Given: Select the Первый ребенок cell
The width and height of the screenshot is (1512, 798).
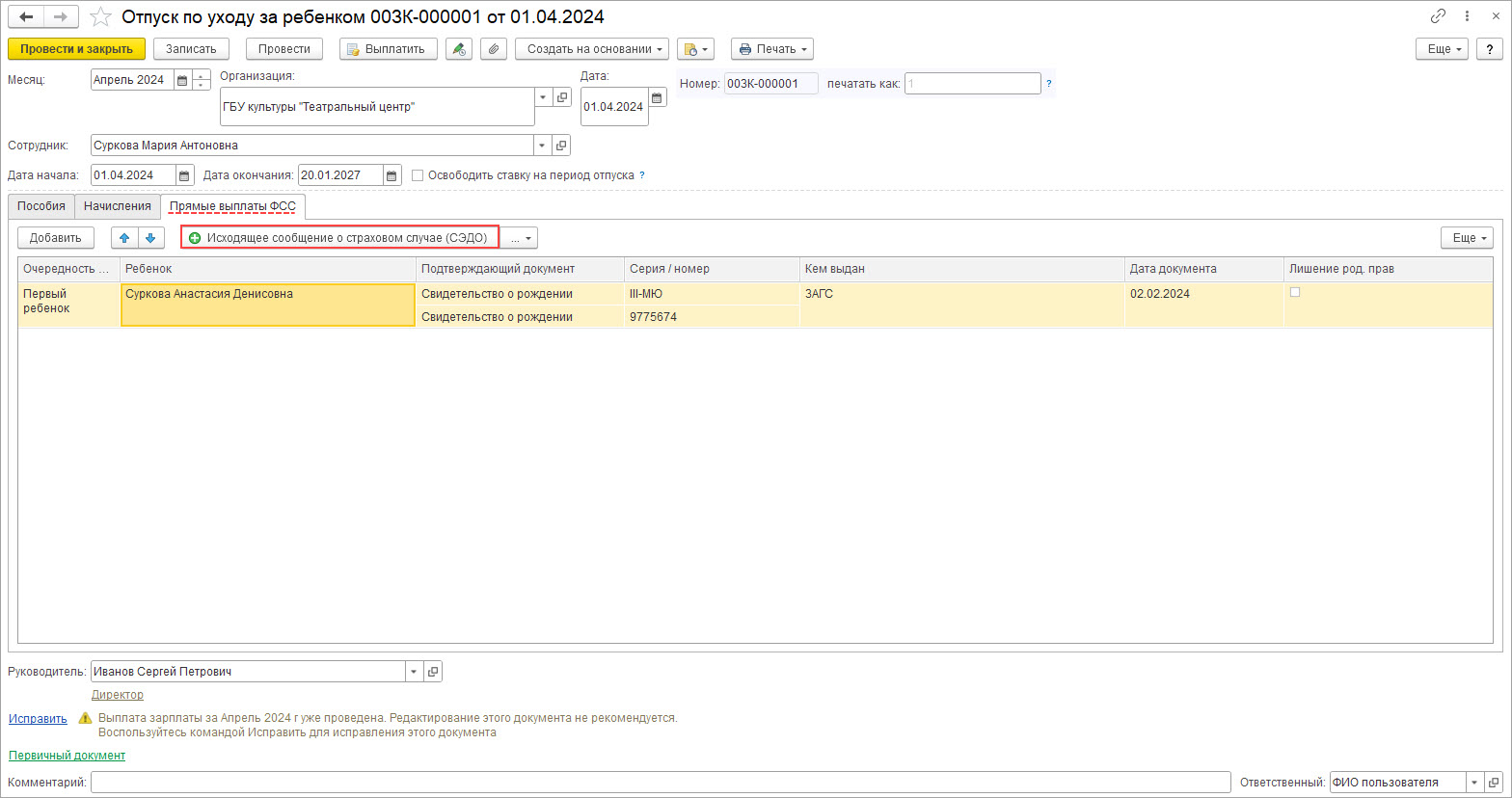Looking at the screenshot, I should [x=69, y=305].
